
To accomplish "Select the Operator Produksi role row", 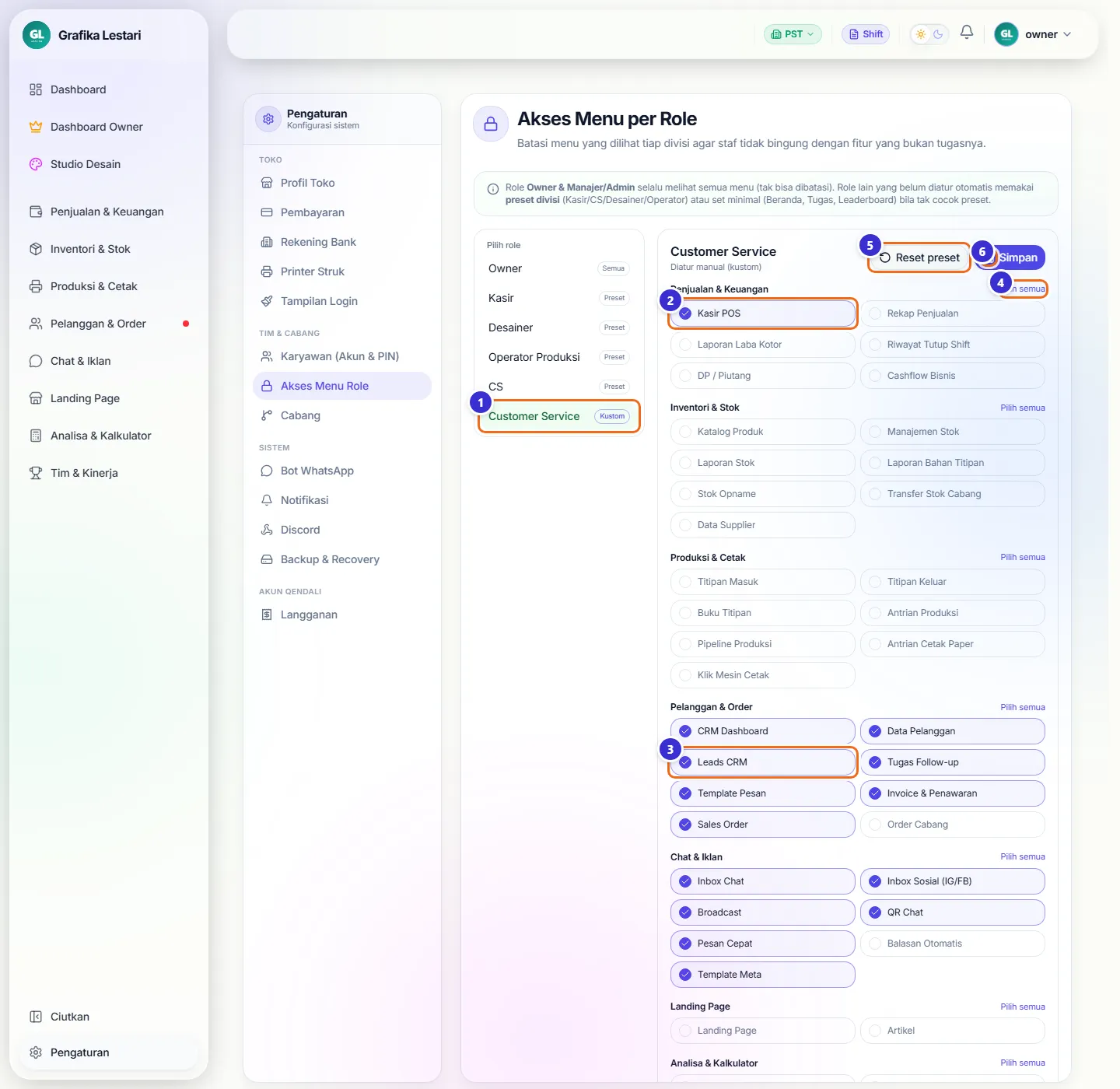I will (x=558, y=357).
